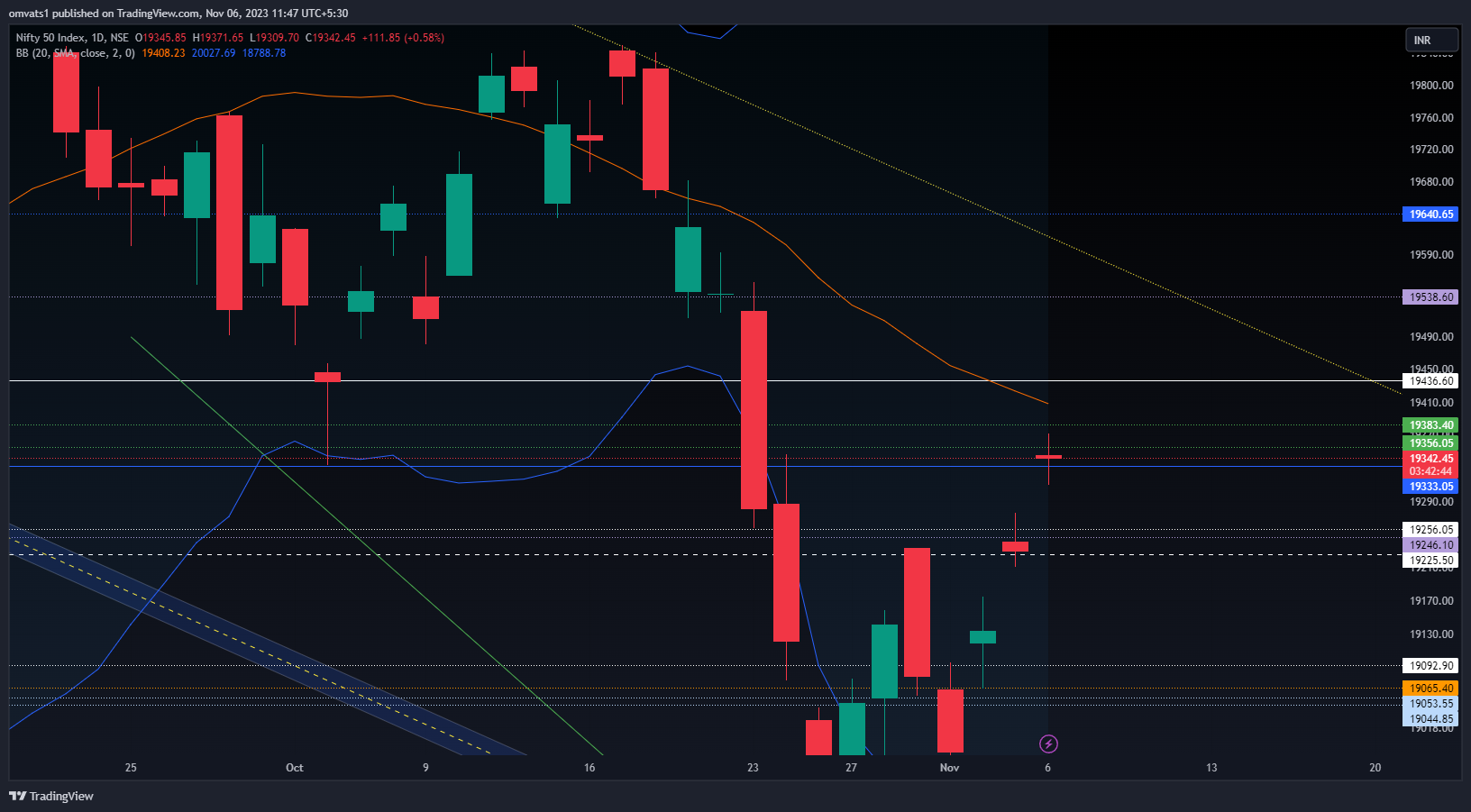Click the 19225.50 price label
Image resolution: width=1471 pixels, height=812 pixels.
coord(1430,561)
